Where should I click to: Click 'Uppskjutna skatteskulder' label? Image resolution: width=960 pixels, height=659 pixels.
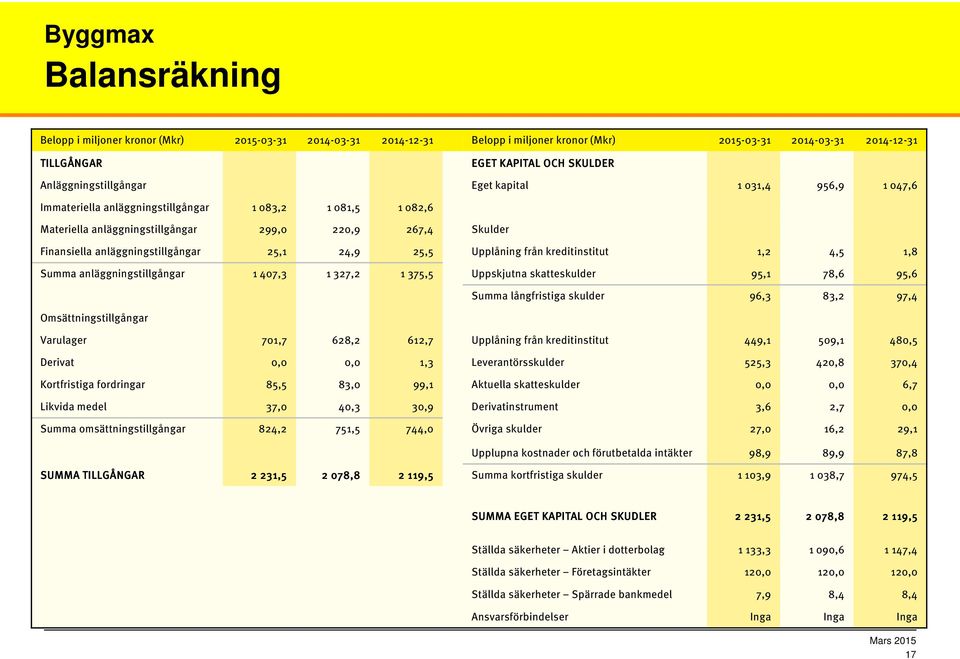pos(533,274)
